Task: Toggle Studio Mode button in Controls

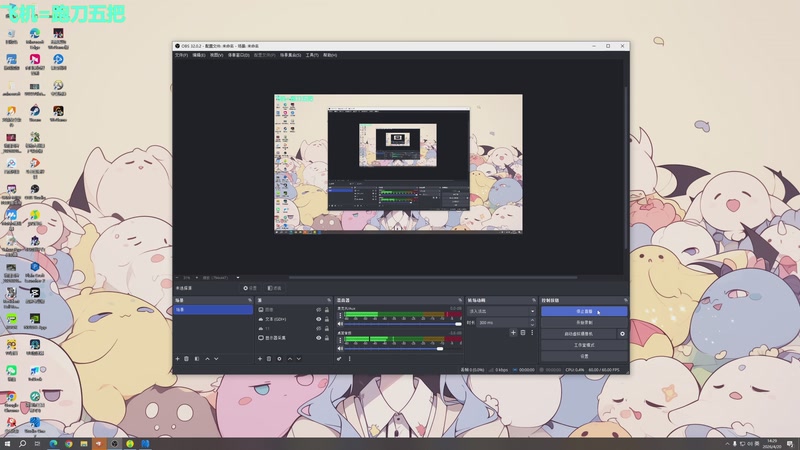Action: point(584,345)
